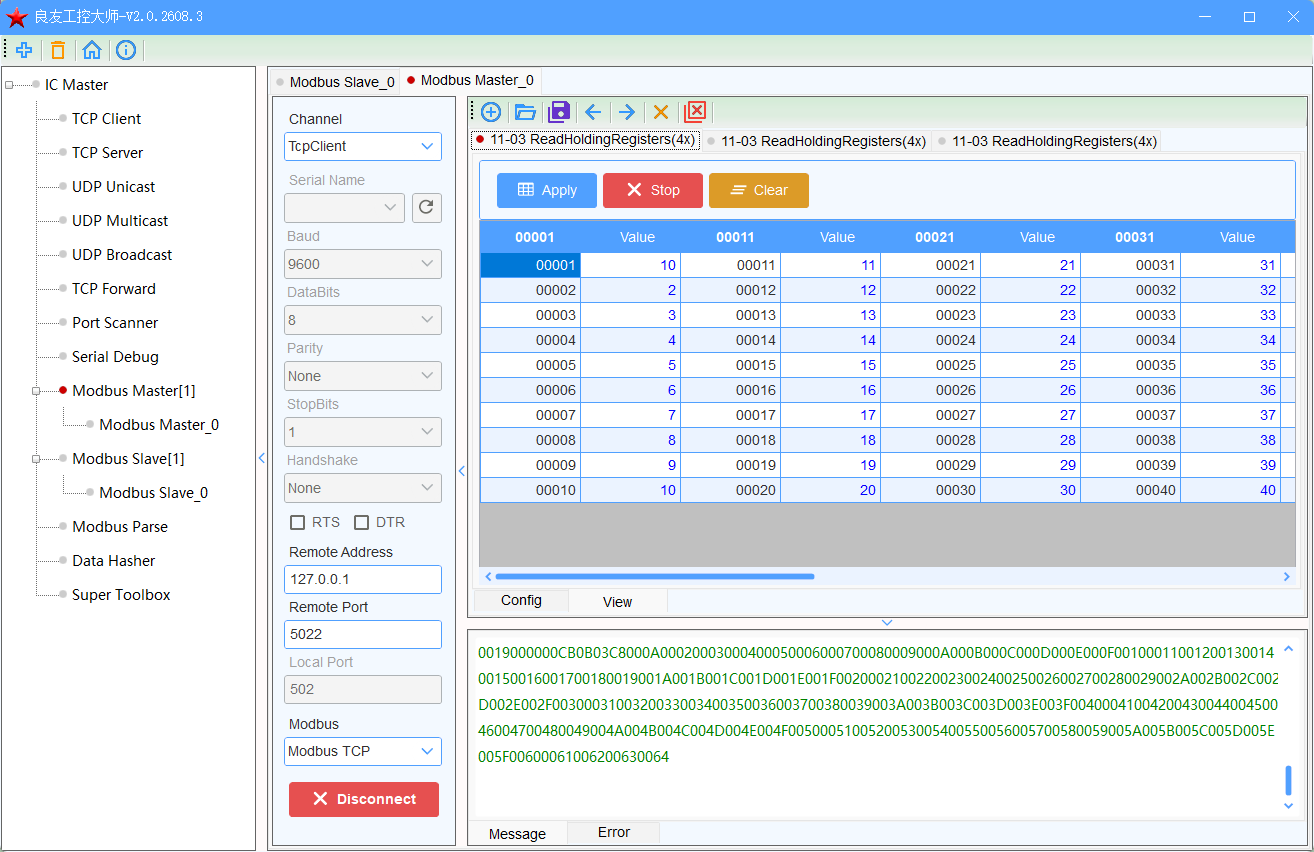Click the Remote Address field 127.0.0.1
Image resolution: width=1314 pixels, height=852 pixels.
coord(363,579)
